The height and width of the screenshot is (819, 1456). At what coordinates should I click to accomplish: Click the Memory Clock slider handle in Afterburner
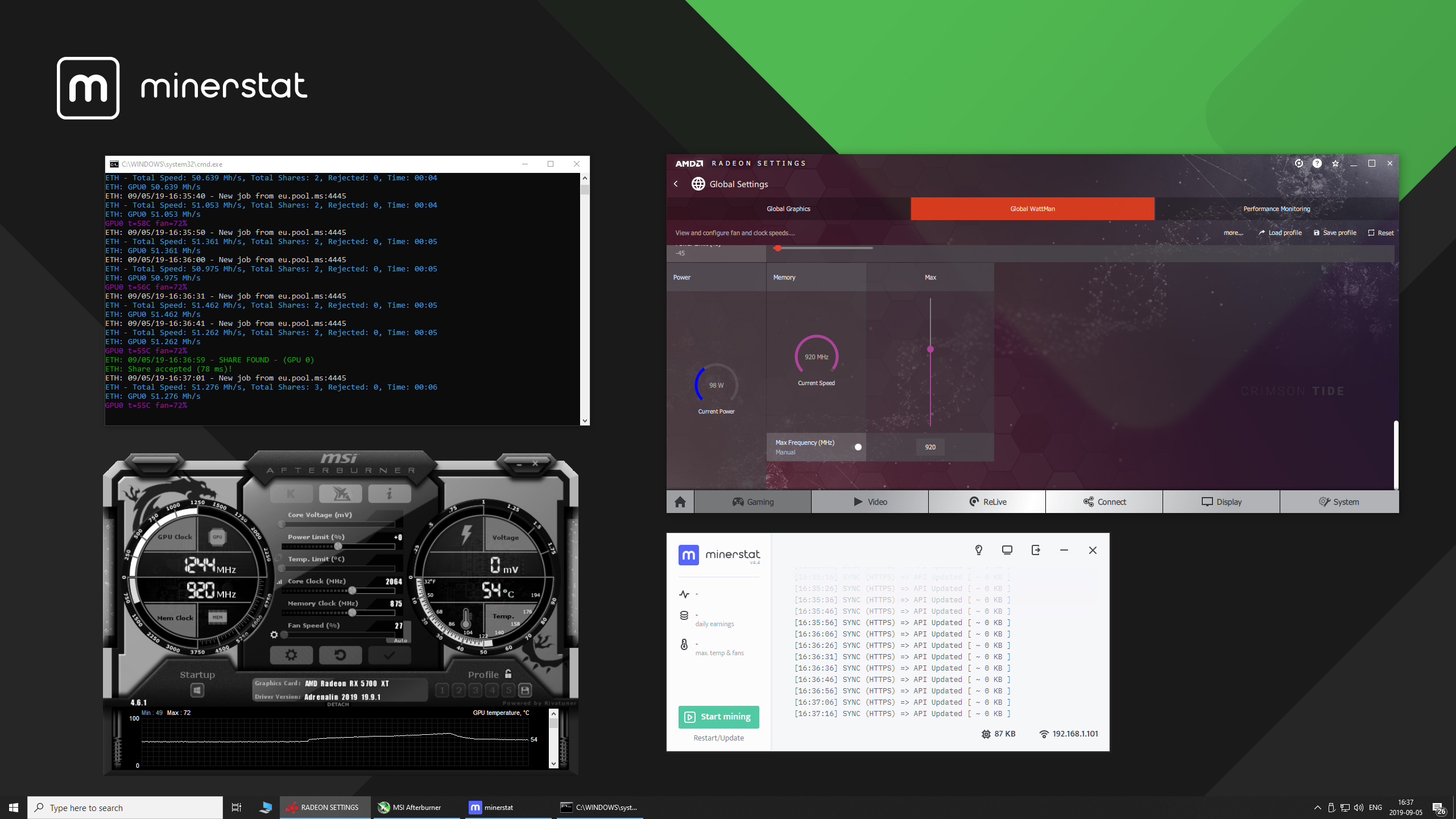(352, 613)
